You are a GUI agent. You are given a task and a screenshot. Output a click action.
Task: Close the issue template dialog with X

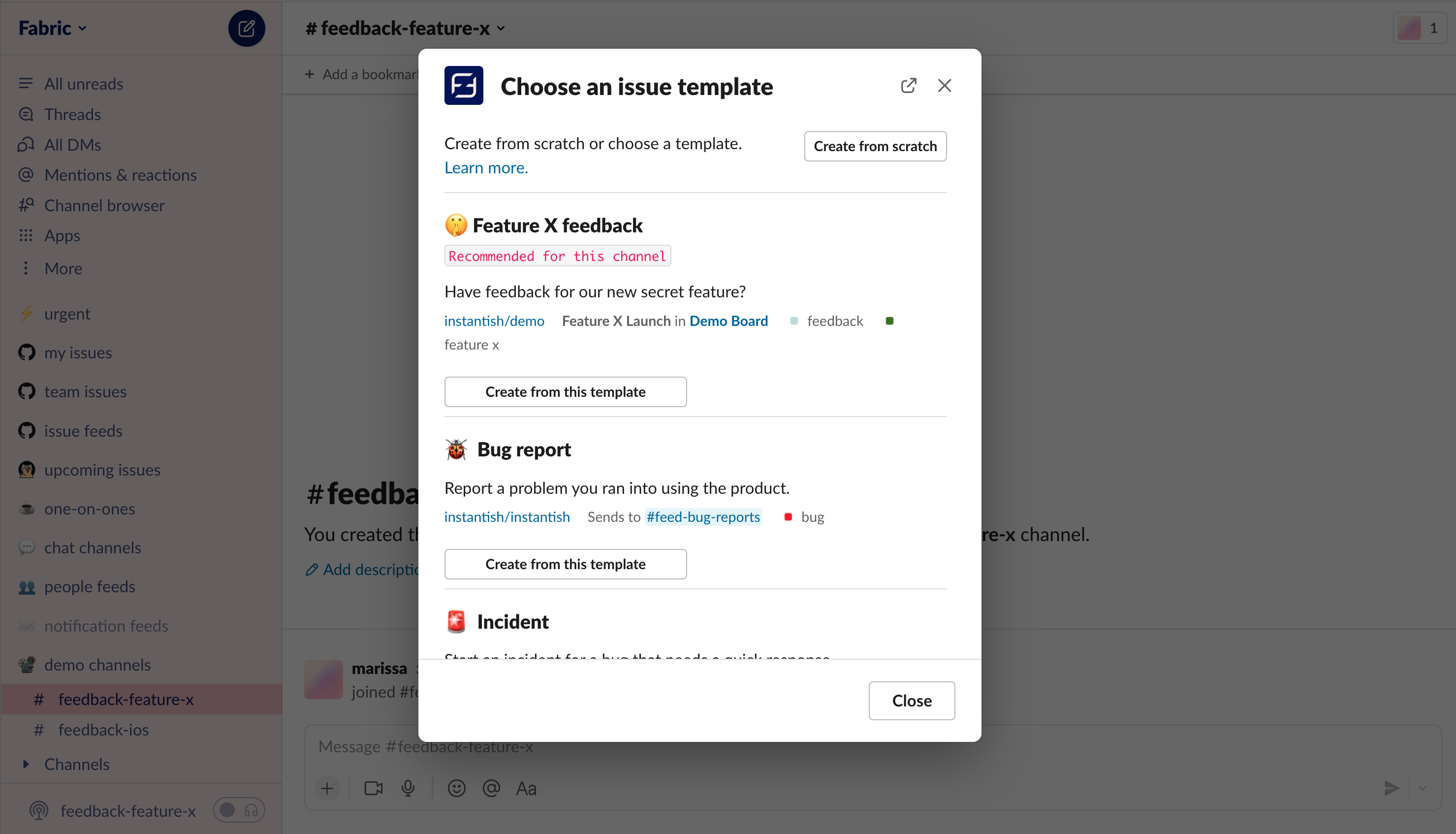[x=944, y=86]
